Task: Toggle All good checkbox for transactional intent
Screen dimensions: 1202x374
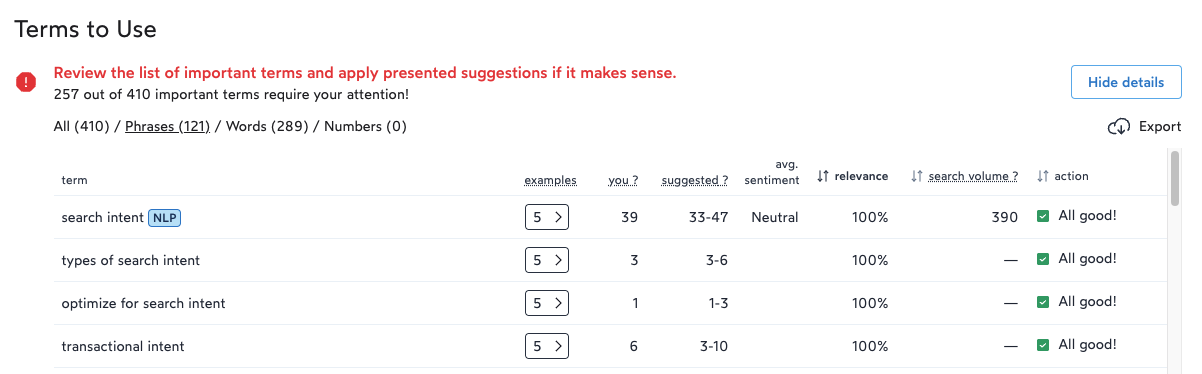Action: tap(1043, 345)
